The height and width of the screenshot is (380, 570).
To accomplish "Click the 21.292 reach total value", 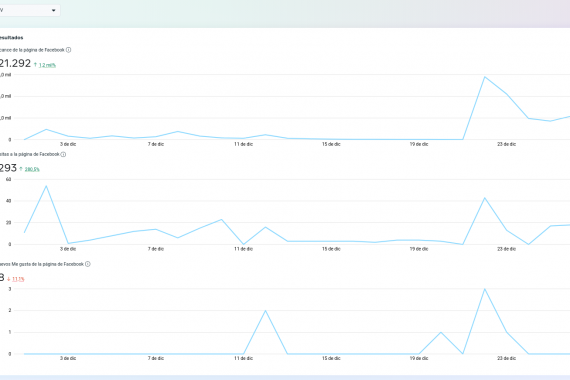I will point(15,63).
